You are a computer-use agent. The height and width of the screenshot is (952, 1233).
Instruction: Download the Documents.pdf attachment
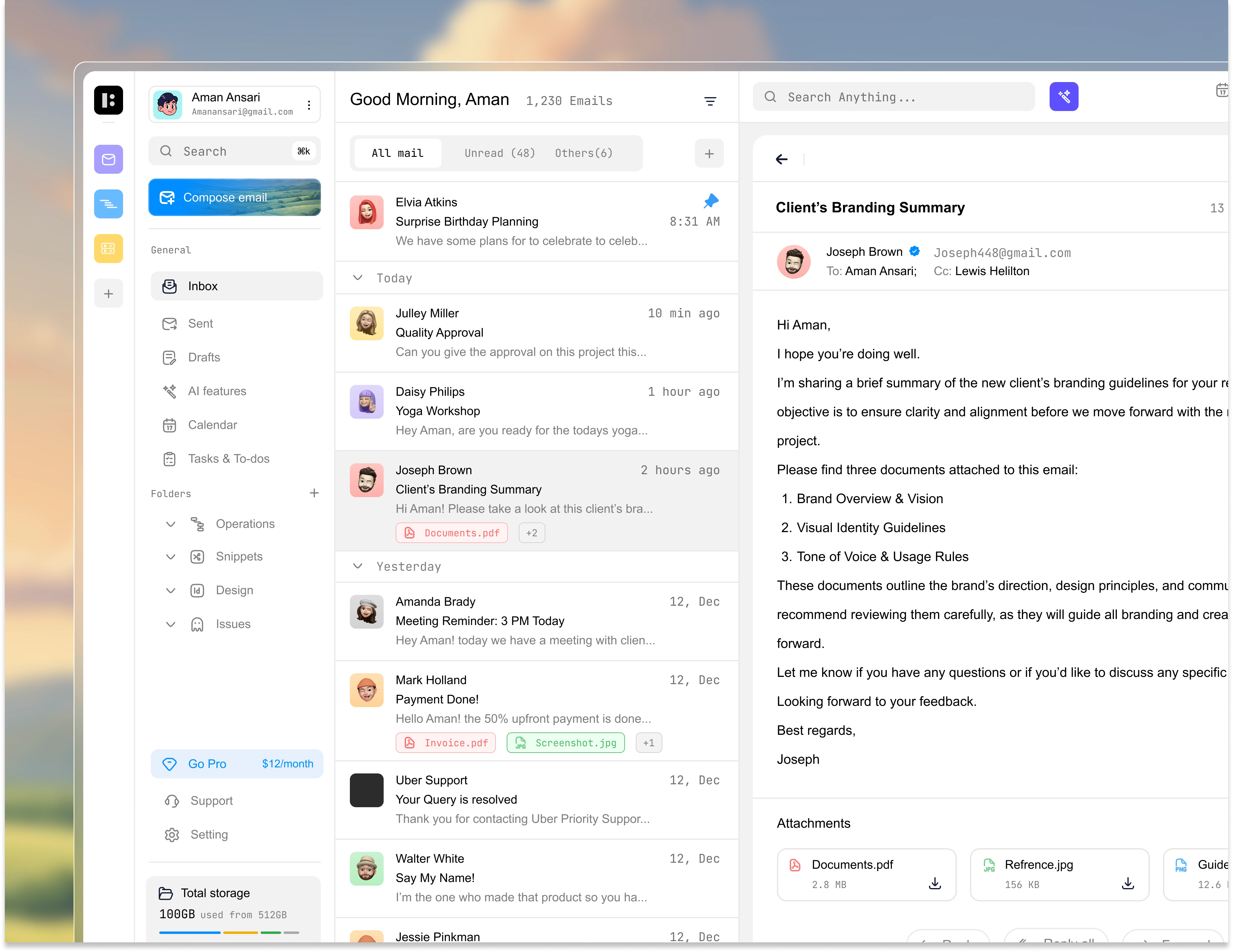(934, 883)
